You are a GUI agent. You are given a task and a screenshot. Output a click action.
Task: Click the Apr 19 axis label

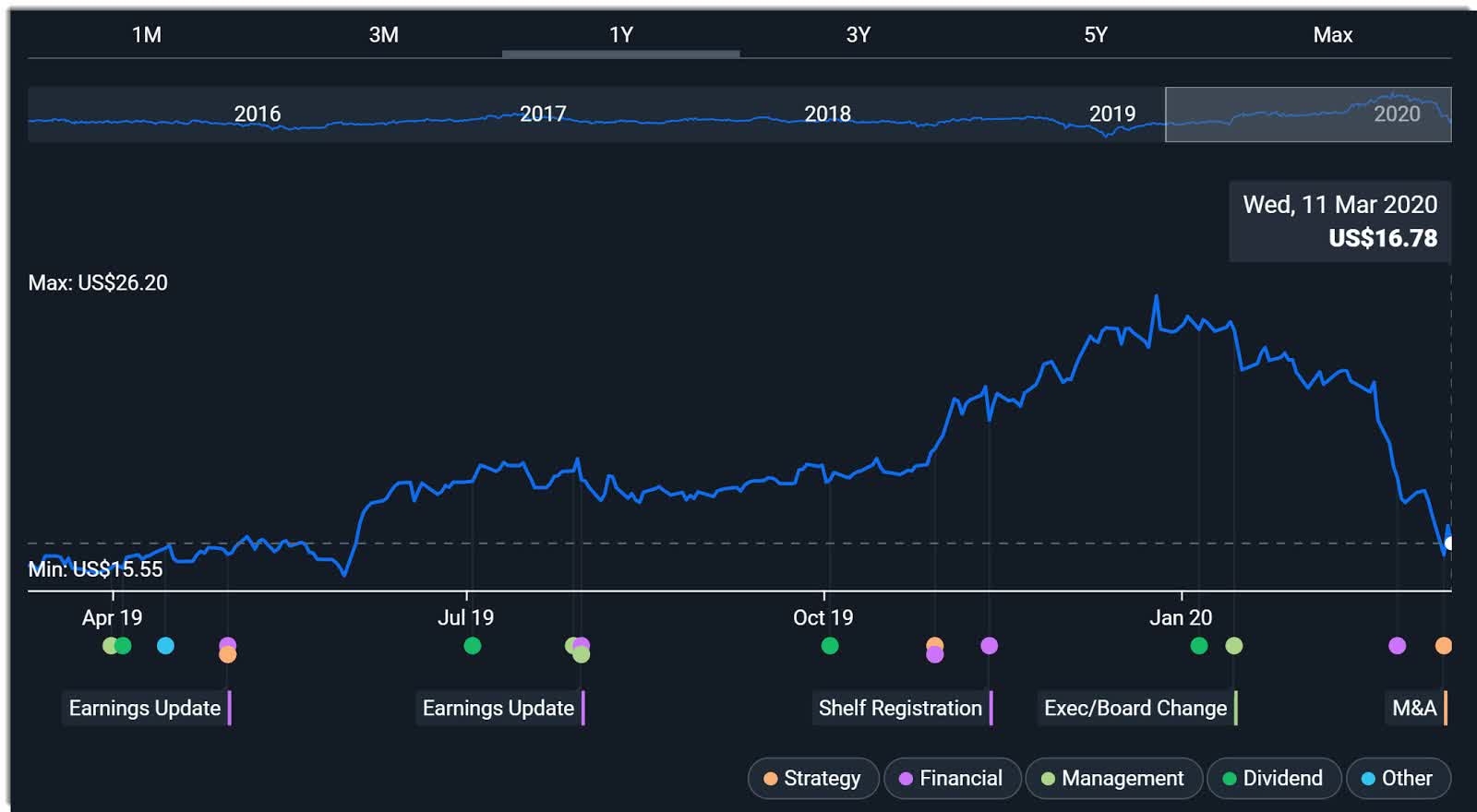[112, 618]
